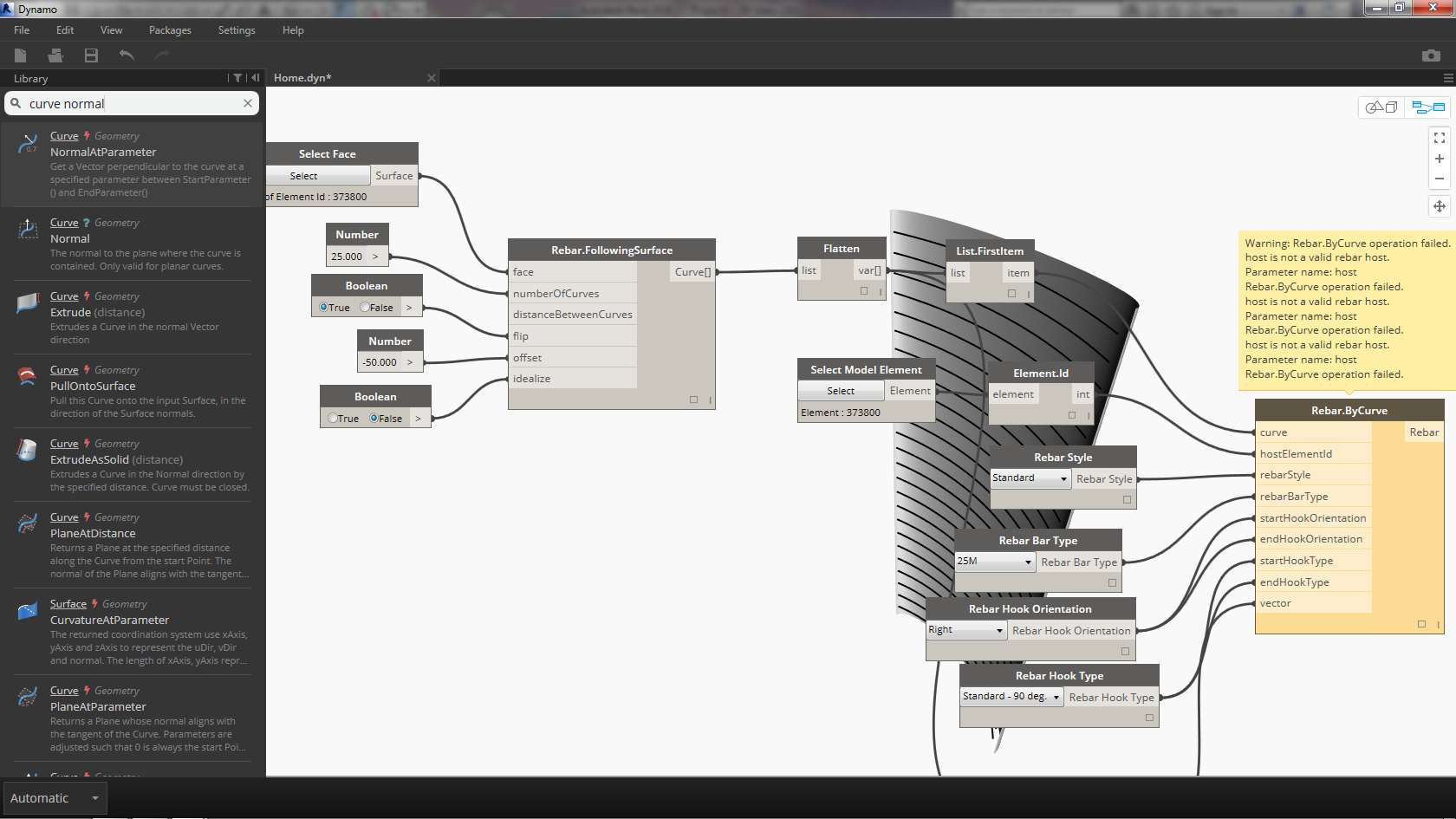Select False on the idealize Boolean node
Viewport: 1456px width, 819px height.
coord(374,419)
